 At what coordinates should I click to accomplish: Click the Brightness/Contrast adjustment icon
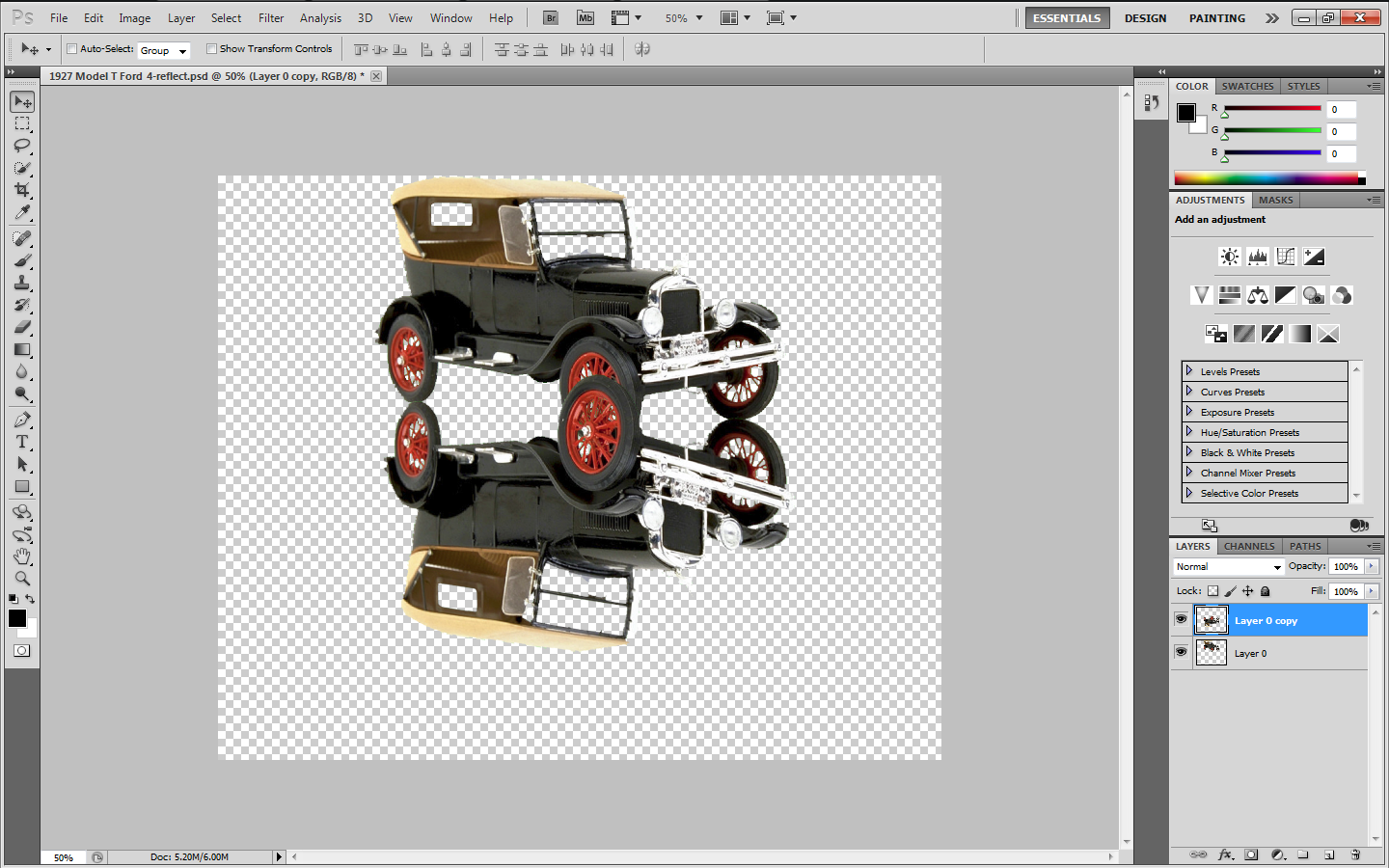click(1229, 257)
